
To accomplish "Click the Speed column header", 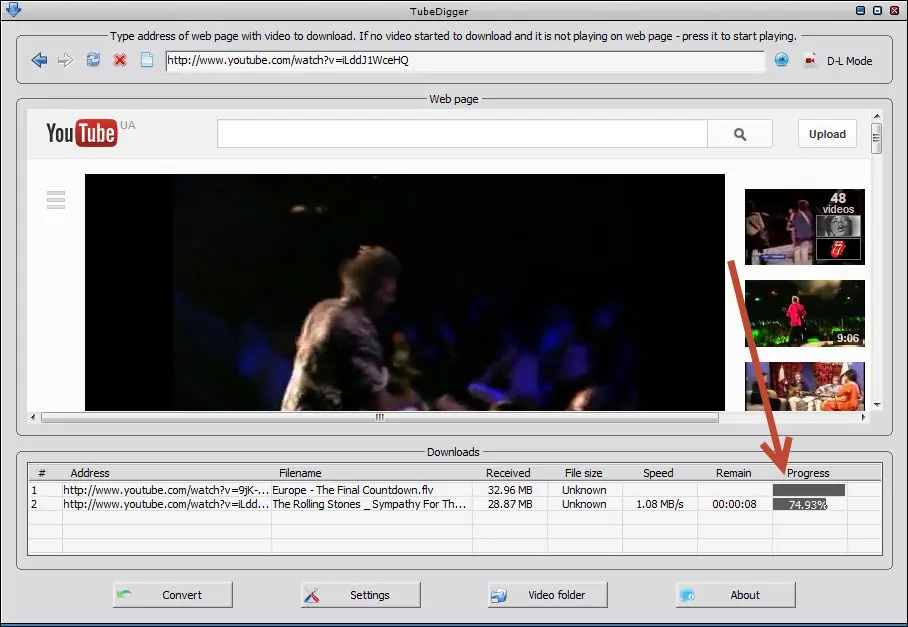I will click(x=658, y=473).
